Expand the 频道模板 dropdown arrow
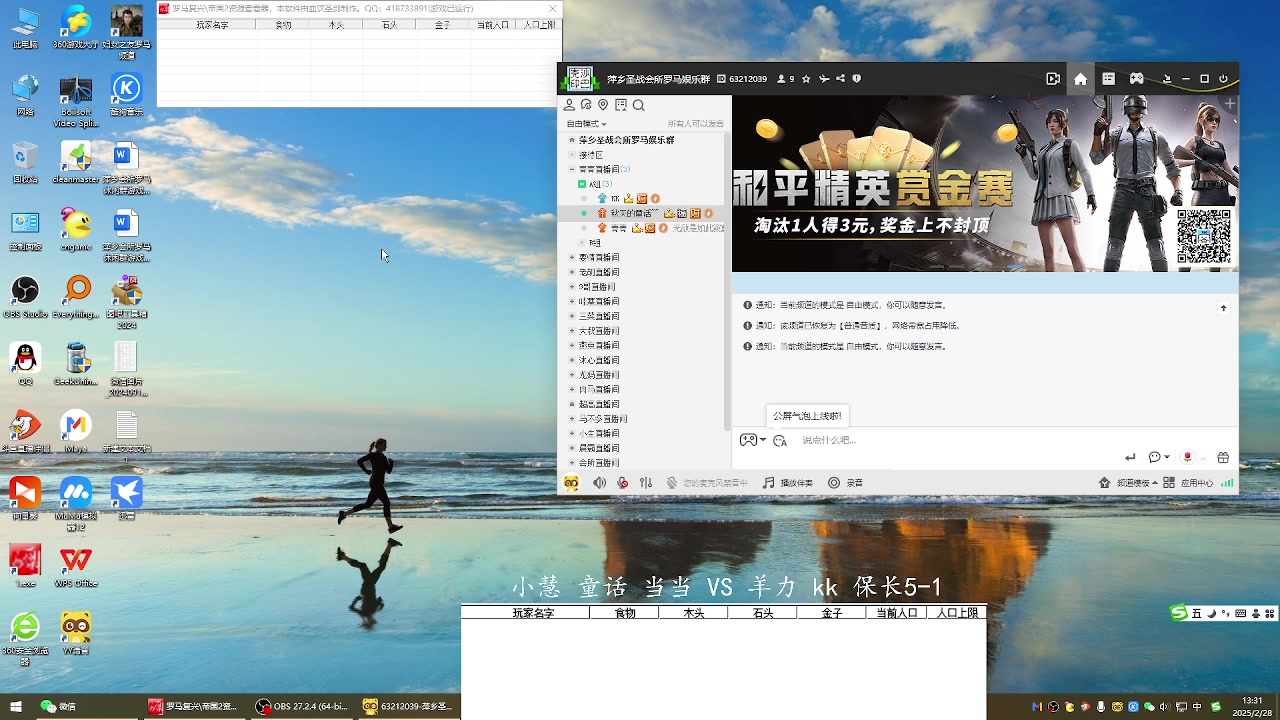Image resolution: width=1280 pixels, height=720 pixels. tap(1156, 482)
